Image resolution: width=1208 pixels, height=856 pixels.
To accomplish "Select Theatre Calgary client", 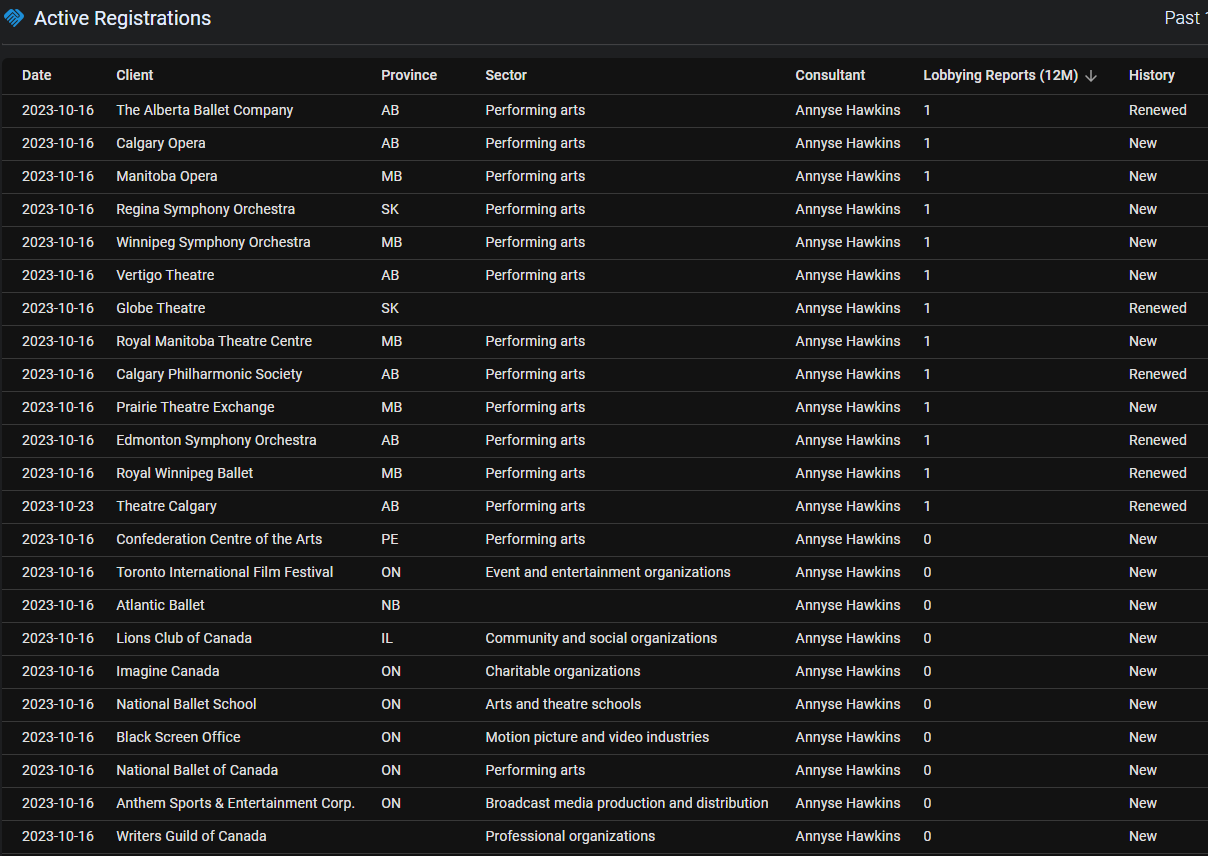I will (x=166, y=506).
